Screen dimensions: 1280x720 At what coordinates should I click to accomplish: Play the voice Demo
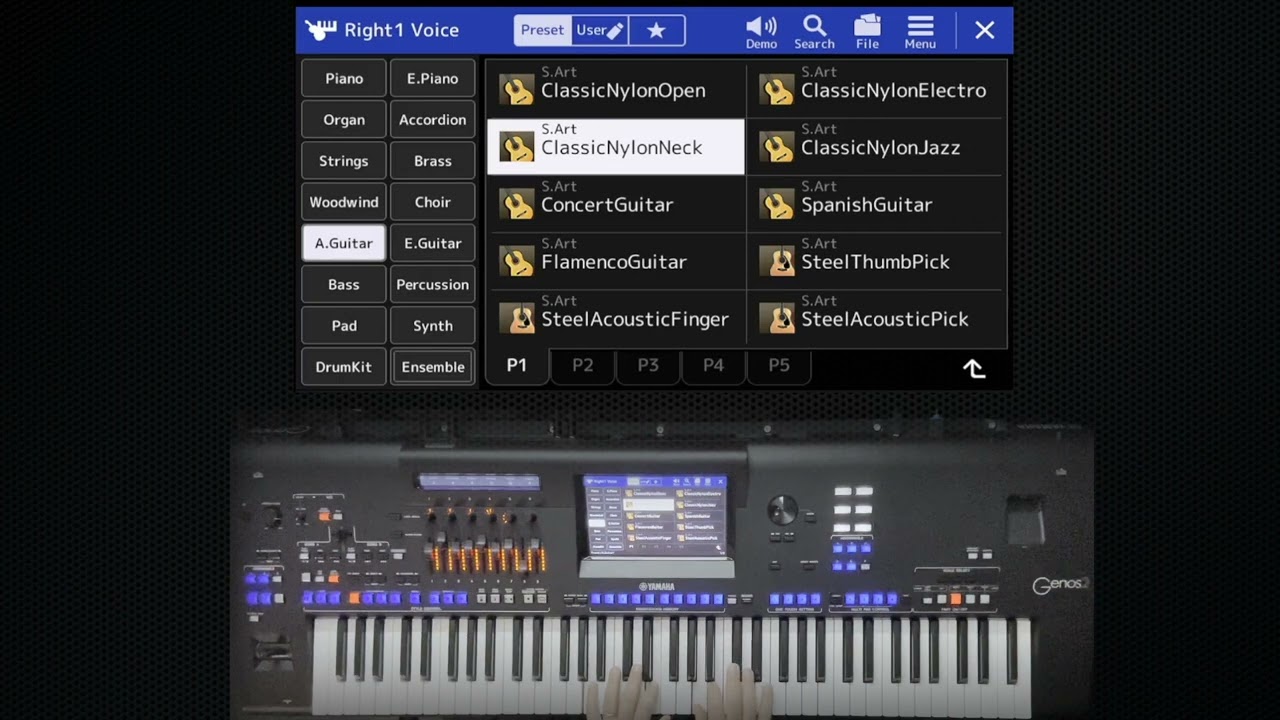coord(761,32)
